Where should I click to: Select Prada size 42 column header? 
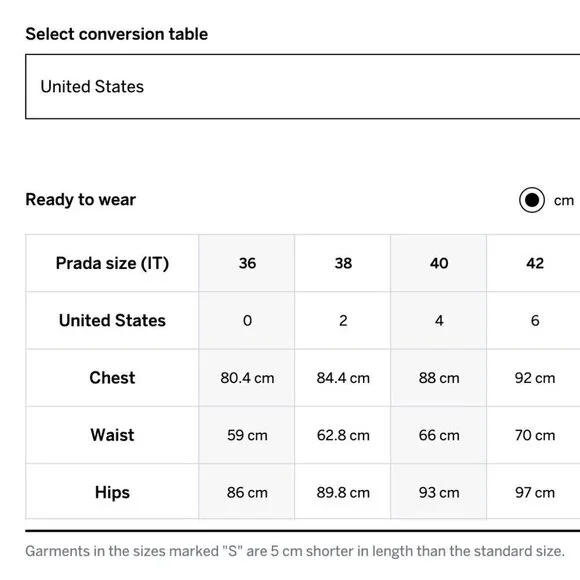coord(535,263)
